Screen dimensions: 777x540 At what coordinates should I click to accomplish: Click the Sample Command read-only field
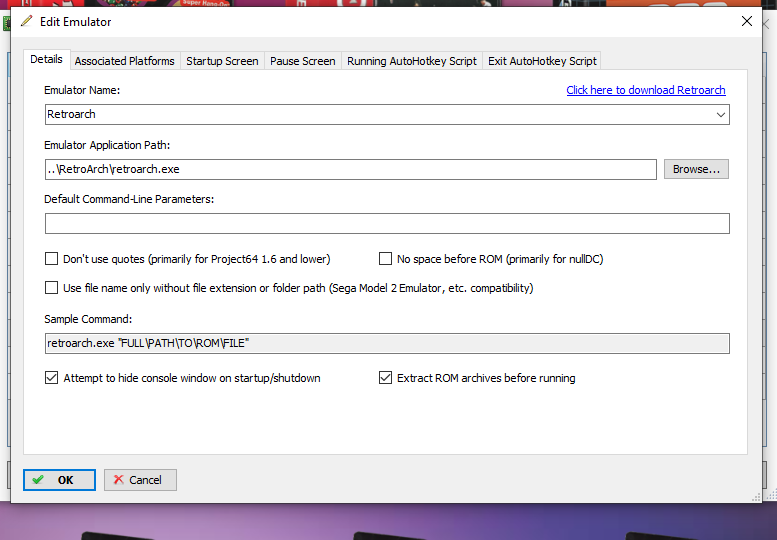[387, 343]
